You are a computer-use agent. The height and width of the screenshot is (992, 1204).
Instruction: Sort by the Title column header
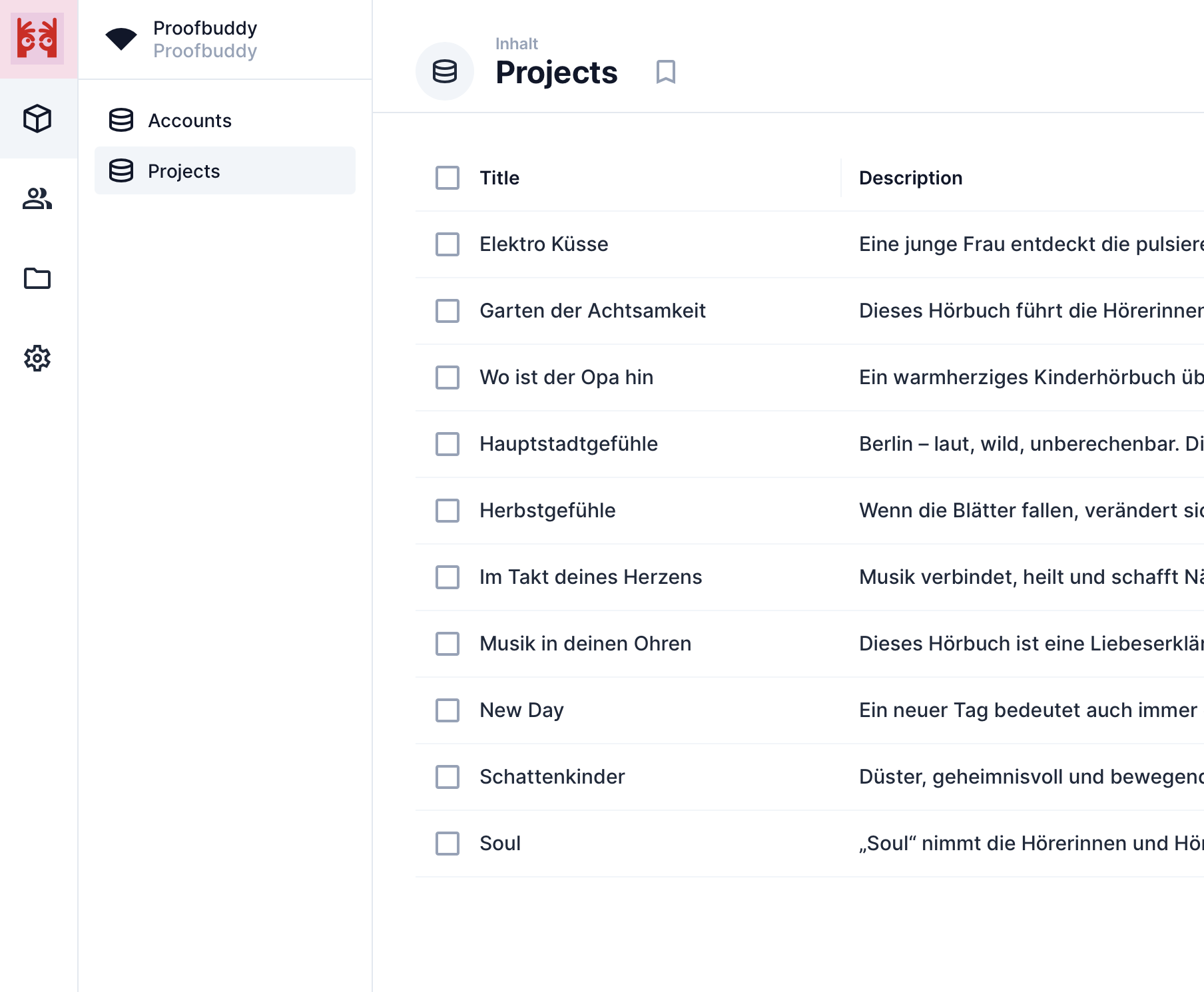point(499,178)
